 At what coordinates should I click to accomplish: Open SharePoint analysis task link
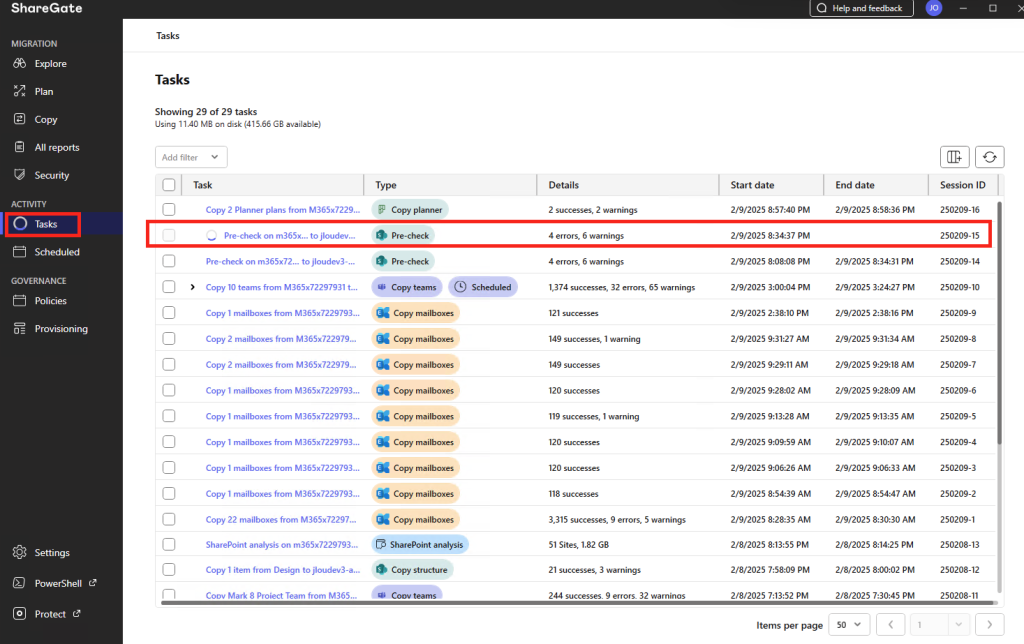coord(281,545)
